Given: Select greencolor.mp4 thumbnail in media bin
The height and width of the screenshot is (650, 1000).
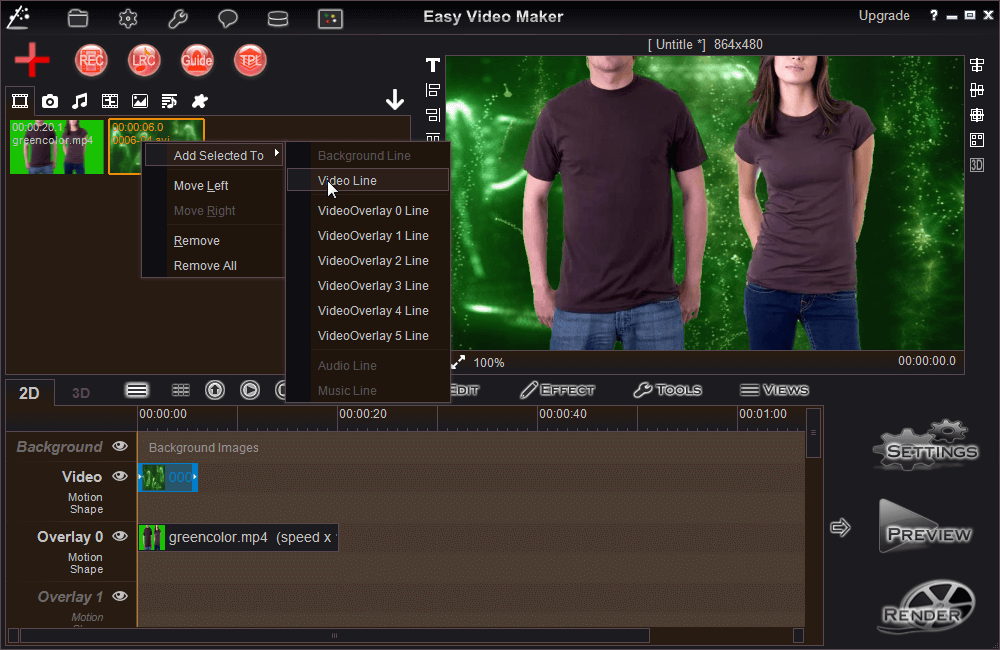Looking at the screenshot, I should (x=57, y=147).
